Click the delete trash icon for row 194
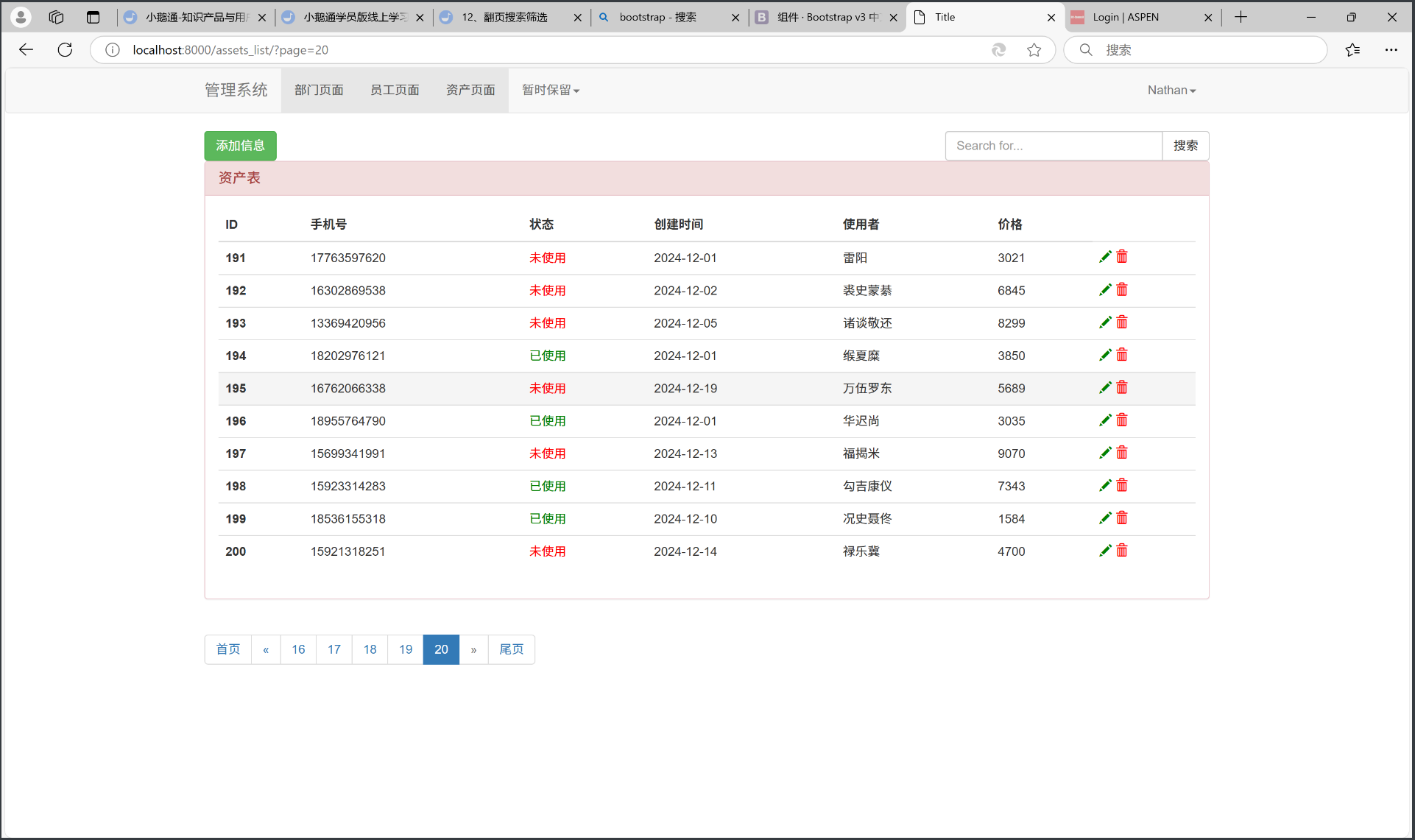Screen dimensions: 1415x840 (1122, 355)
